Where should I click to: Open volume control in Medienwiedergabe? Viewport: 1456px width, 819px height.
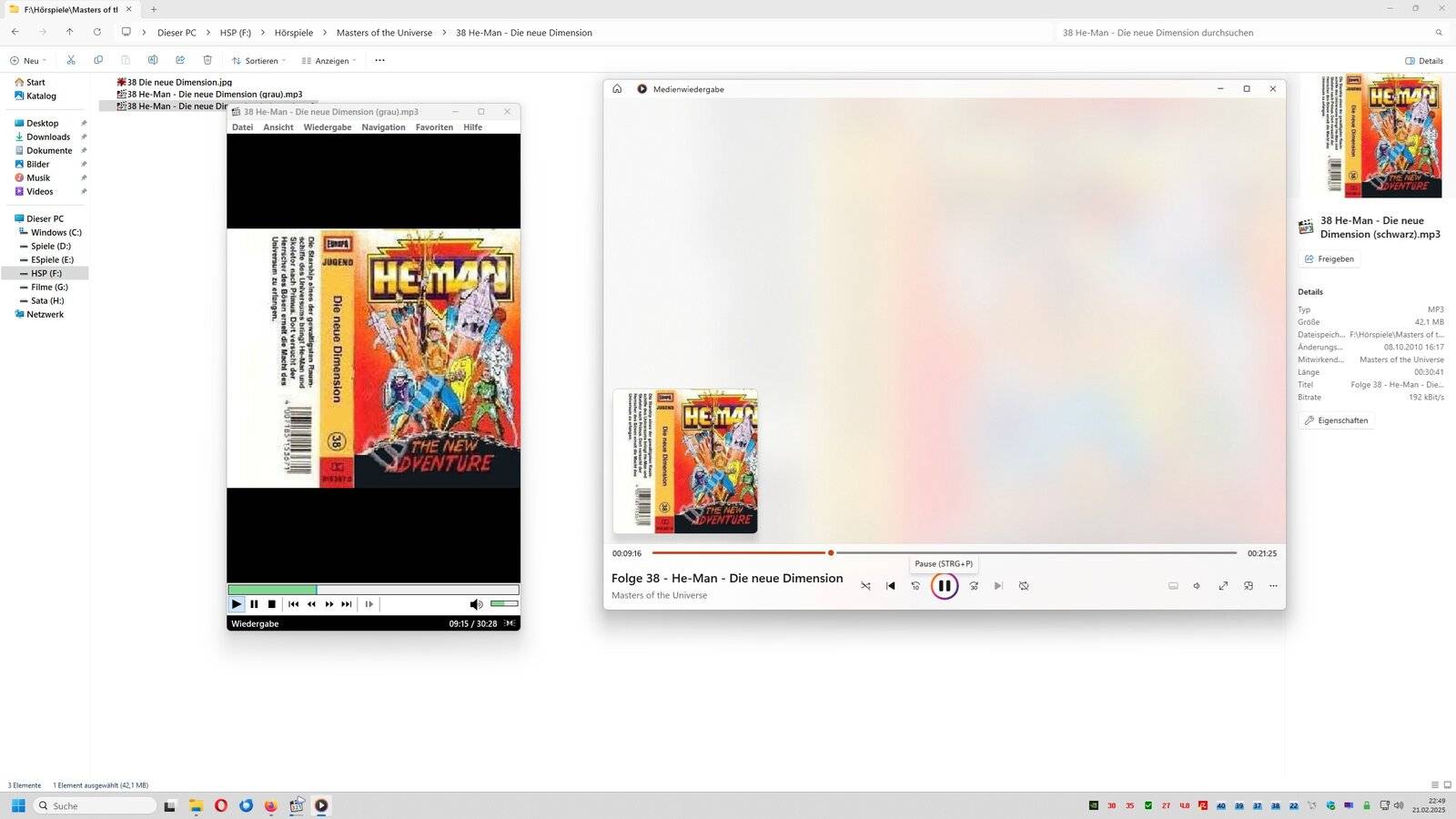point(1198,586)
